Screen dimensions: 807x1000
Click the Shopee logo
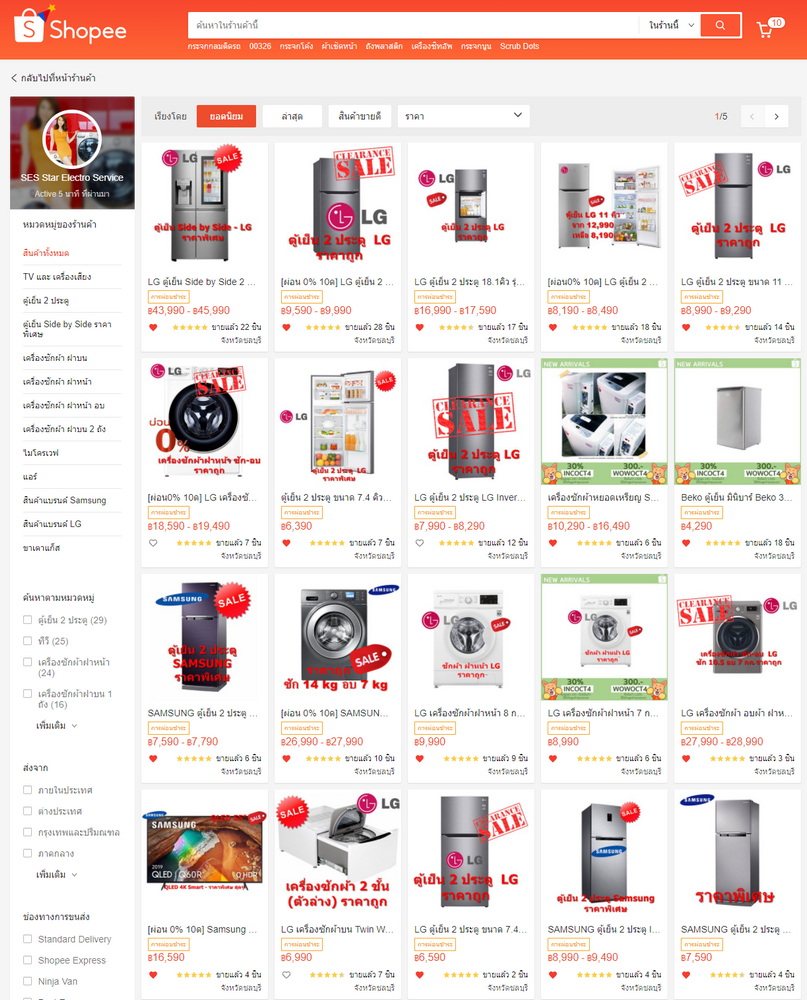(70, 26)
